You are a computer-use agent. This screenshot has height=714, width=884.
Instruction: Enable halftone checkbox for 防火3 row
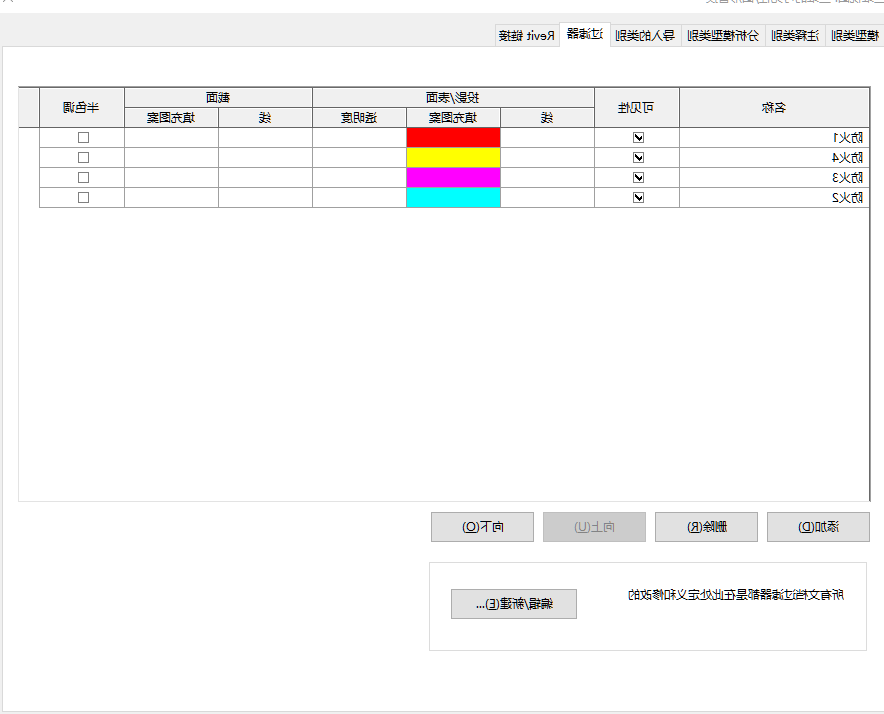pos(83,178)
